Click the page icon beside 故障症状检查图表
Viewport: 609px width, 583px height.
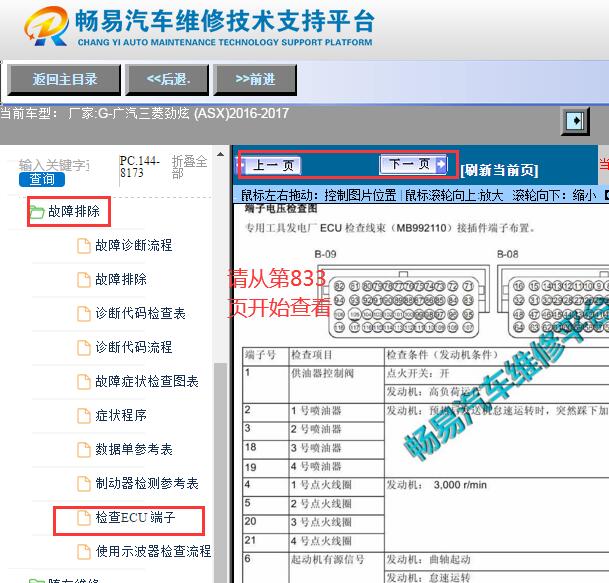[x=84, y=381]
